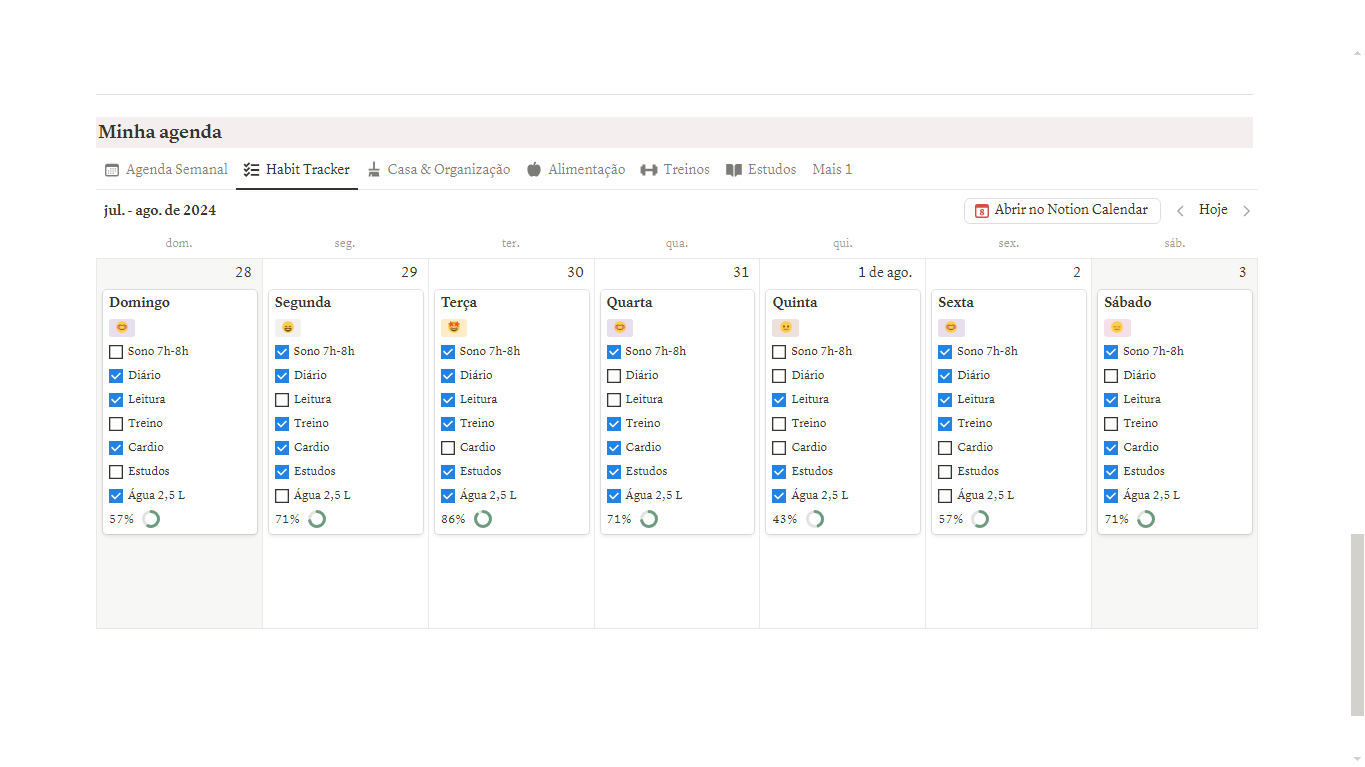Click the 71% value on Quarta

(619, 520)
